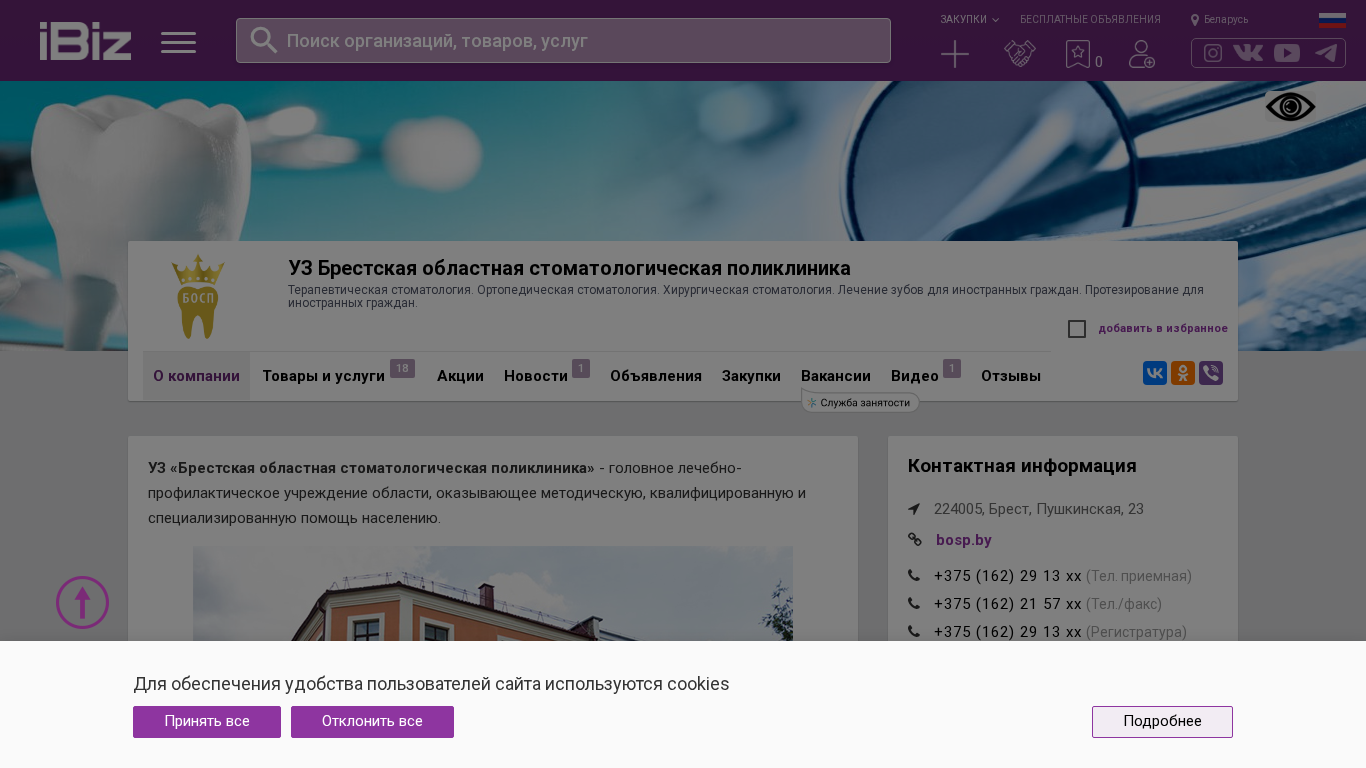1366x768 pixels.
Task: Open the Вакансии tab
Action: pyautogui.click(x=836, y=376)
